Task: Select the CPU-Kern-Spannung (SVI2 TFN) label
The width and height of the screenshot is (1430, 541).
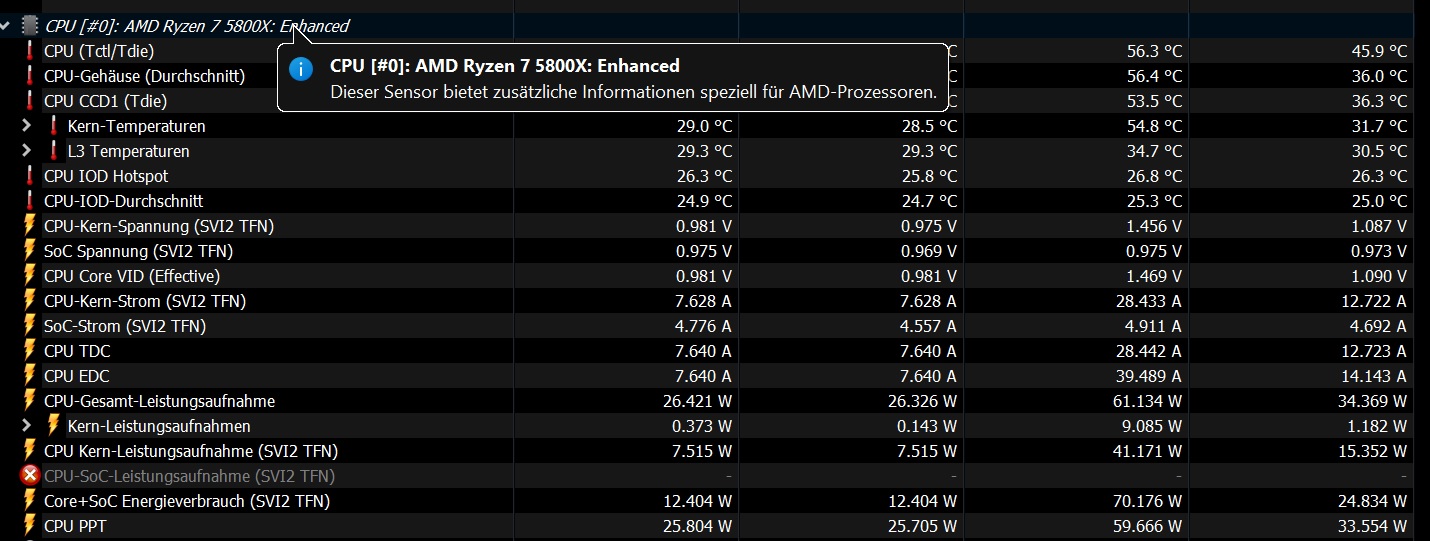Action: pyautogui.click(x=159, y=226)
